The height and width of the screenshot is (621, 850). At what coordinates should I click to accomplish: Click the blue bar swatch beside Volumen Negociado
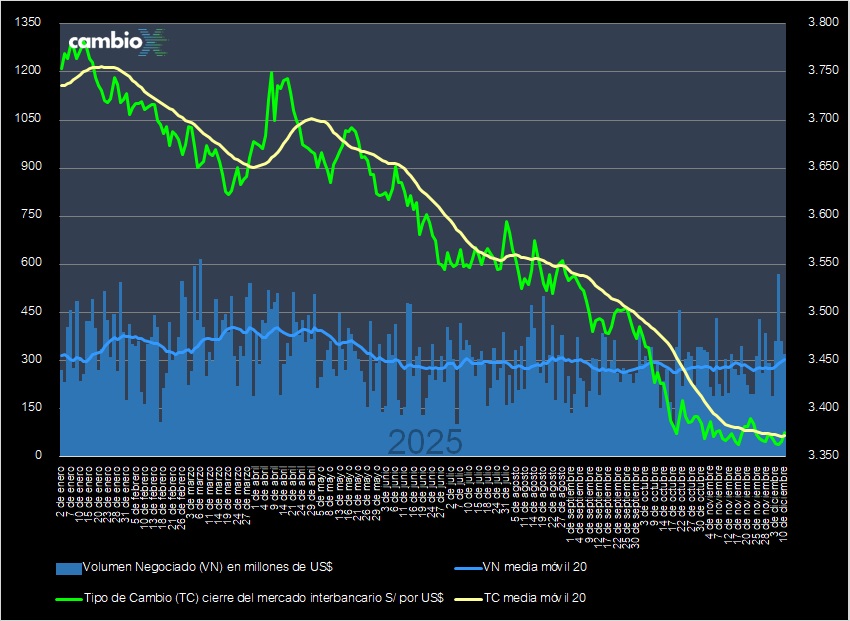pyautogui.click(x=68, y=565)
